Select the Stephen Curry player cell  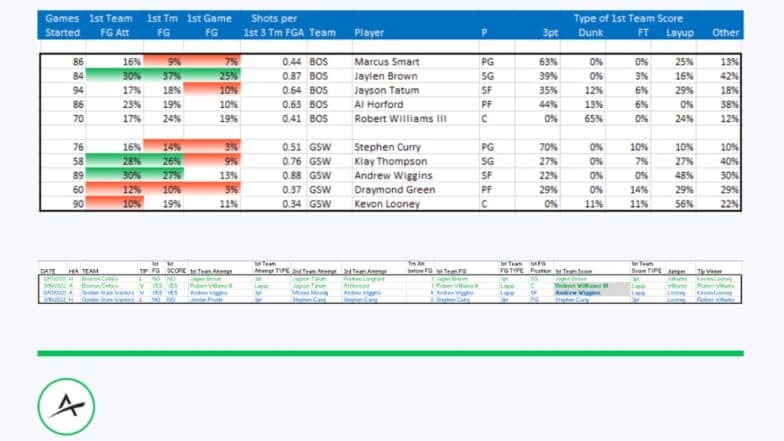click(x=387, y=148)
